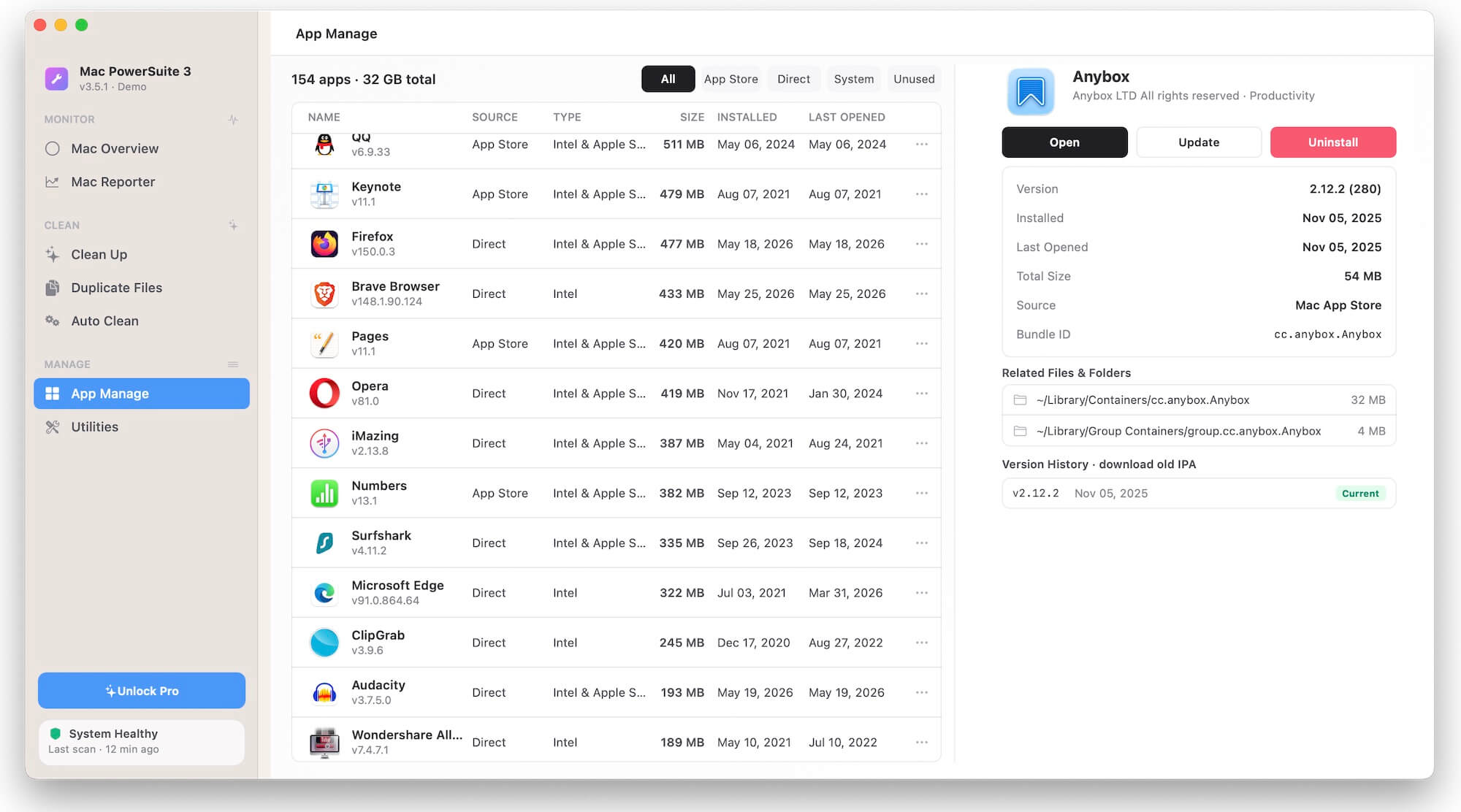Click the Microsoft Edge app icon
Viewport: 1461px width, 812px height.
coord(324,593)
